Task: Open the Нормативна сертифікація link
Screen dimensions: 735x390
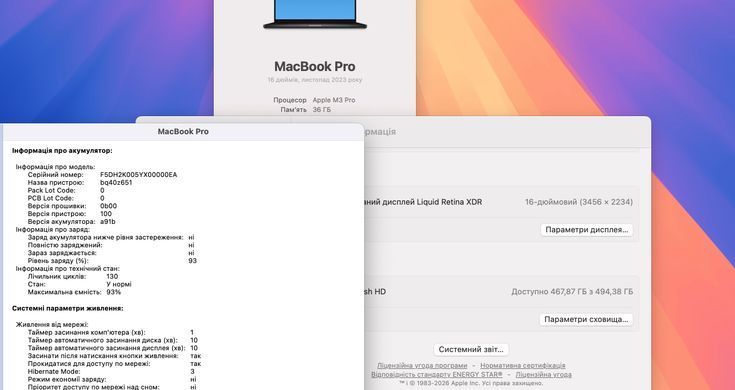Action: tap(523, 365)
